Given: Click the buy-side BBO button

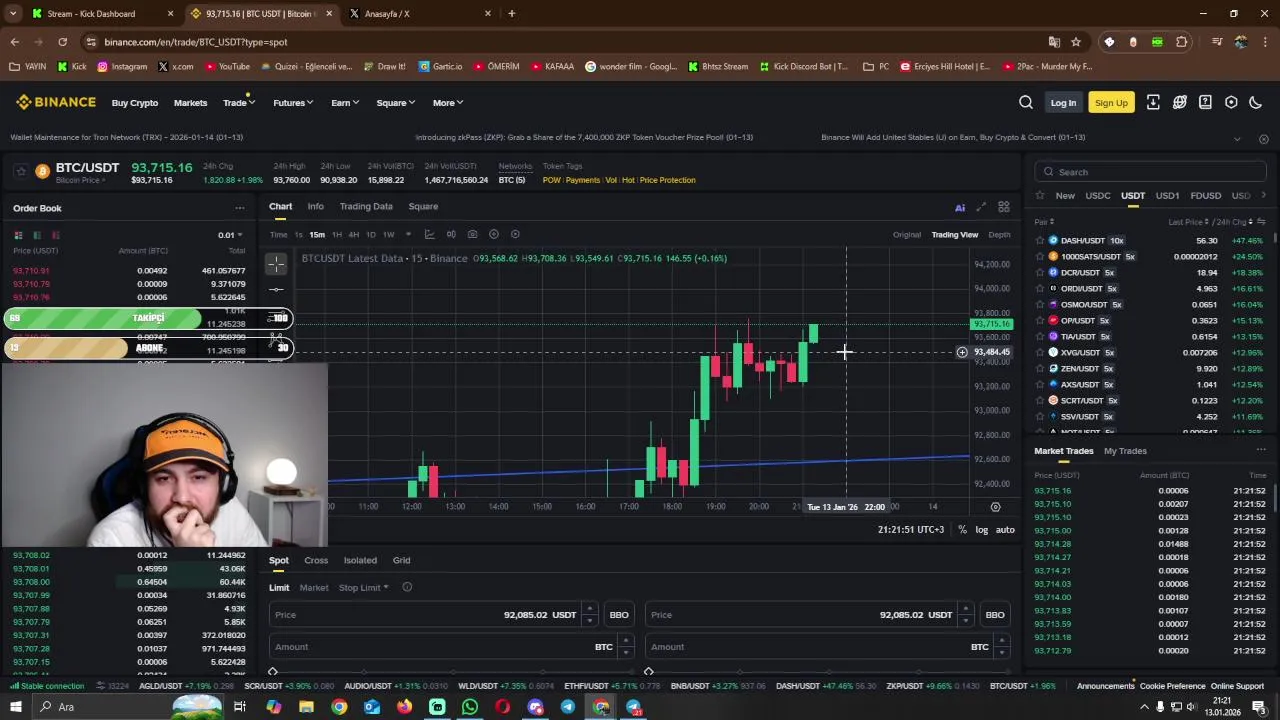Looking at the screenshot, I should click(x=619, y=615).
